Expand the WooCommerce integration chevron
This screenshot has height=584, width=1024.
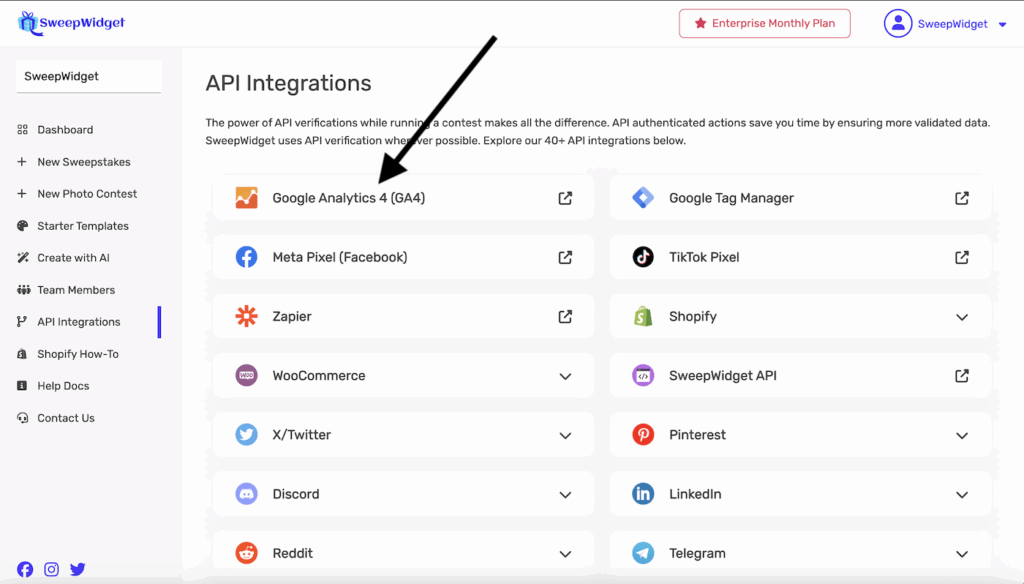tap(565, 376)
